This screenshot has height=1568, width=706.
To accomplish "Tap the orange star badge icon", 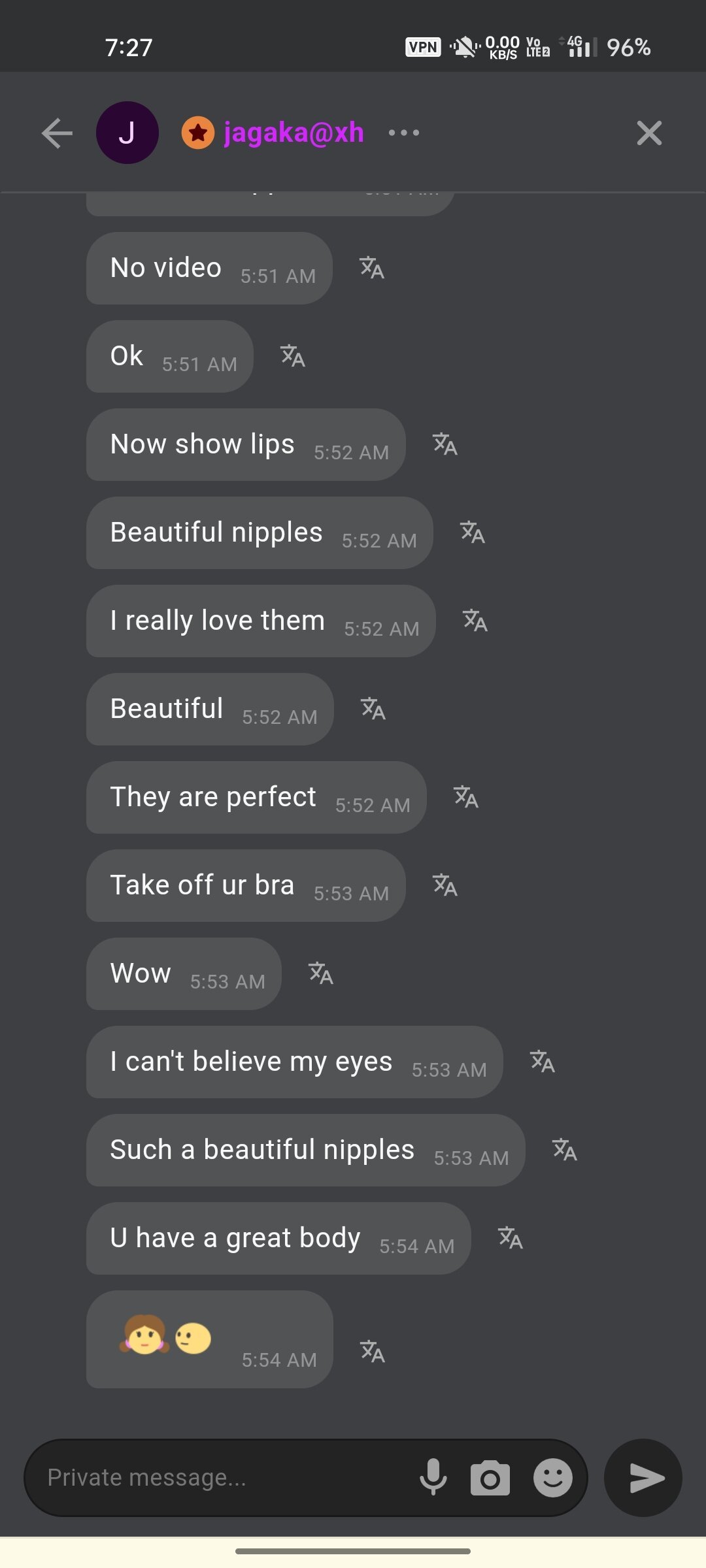I will click(x=197, y=133).
